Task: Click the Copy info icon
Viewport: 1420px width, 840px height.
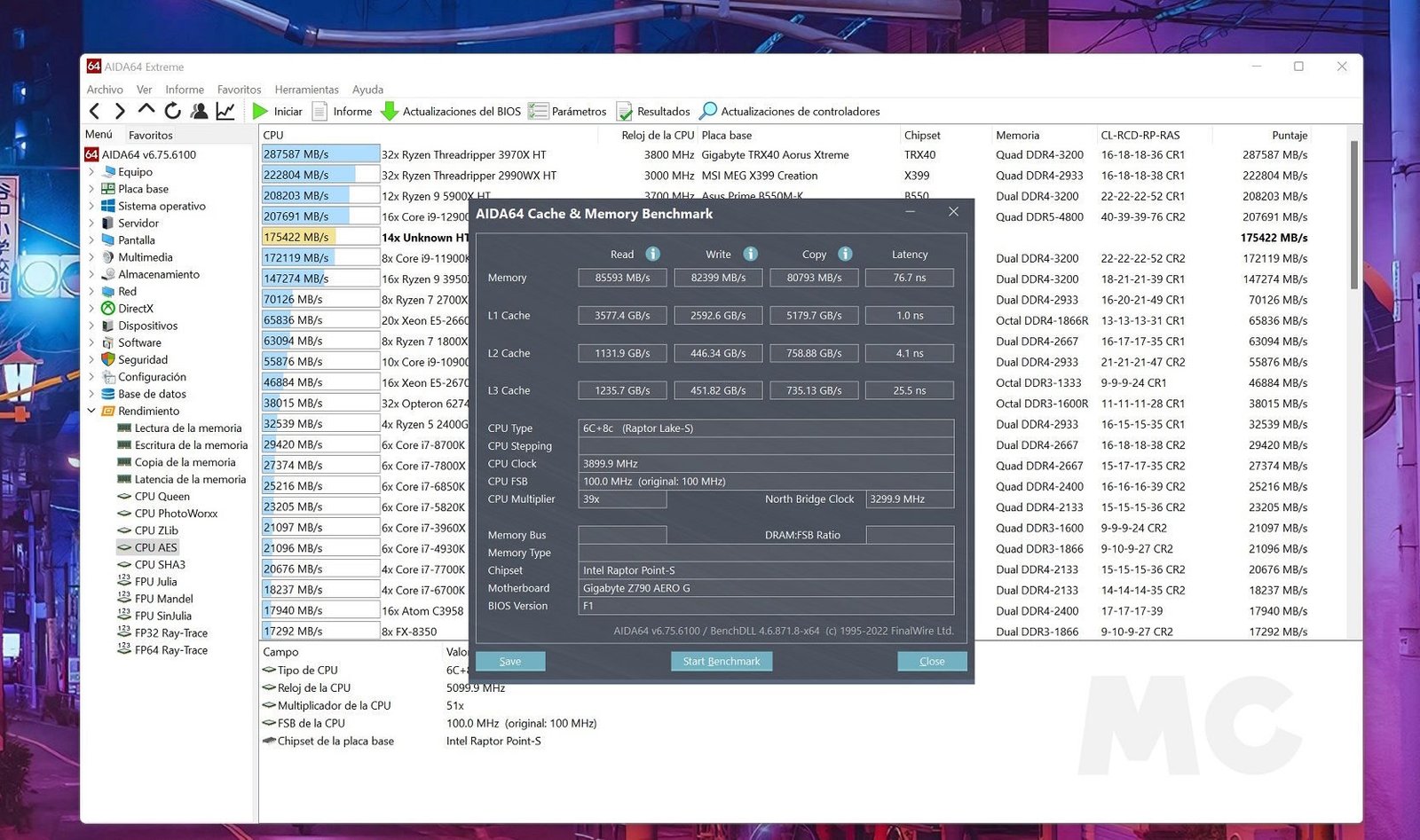Action: tap(845, 254)
